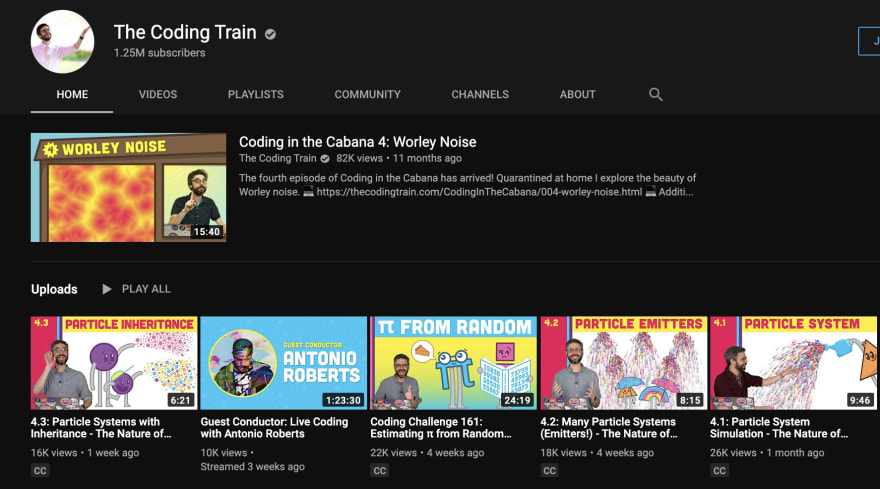
Task: Play the Particle Emitters thumbnail
Action: tap(624, 363)
